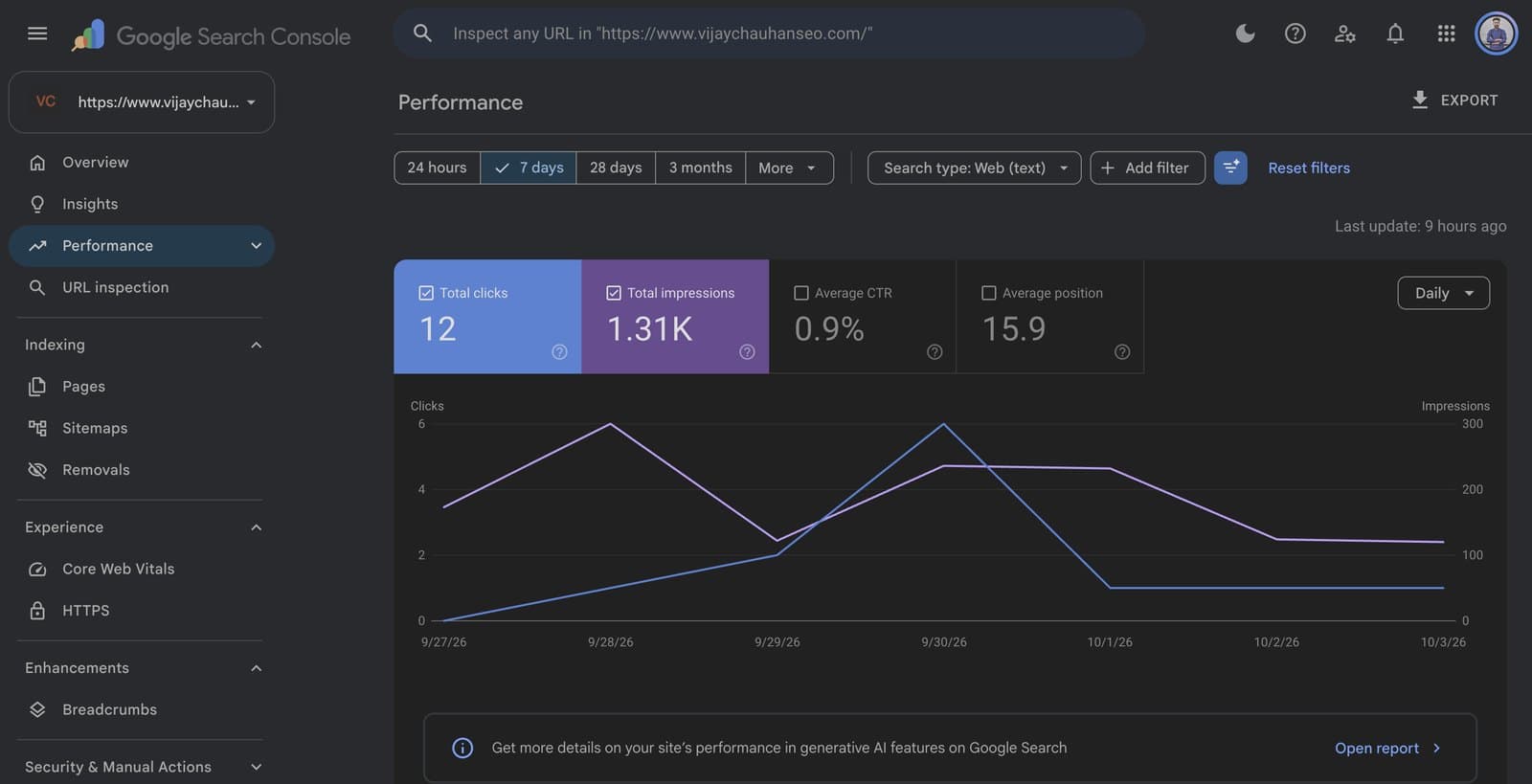1532x784 pixels.
Task: Select the 3 months date range
Action: coord(700,168)
